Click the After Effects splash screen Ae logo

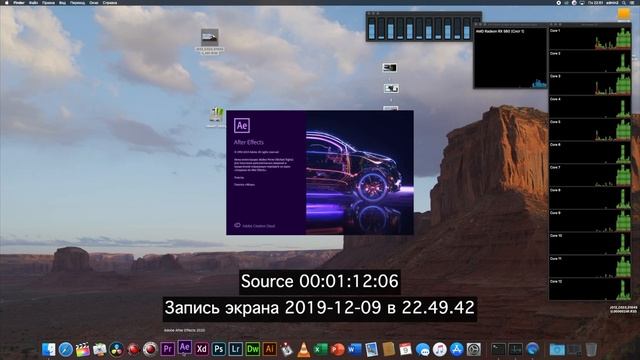click(x=242, y=125)
